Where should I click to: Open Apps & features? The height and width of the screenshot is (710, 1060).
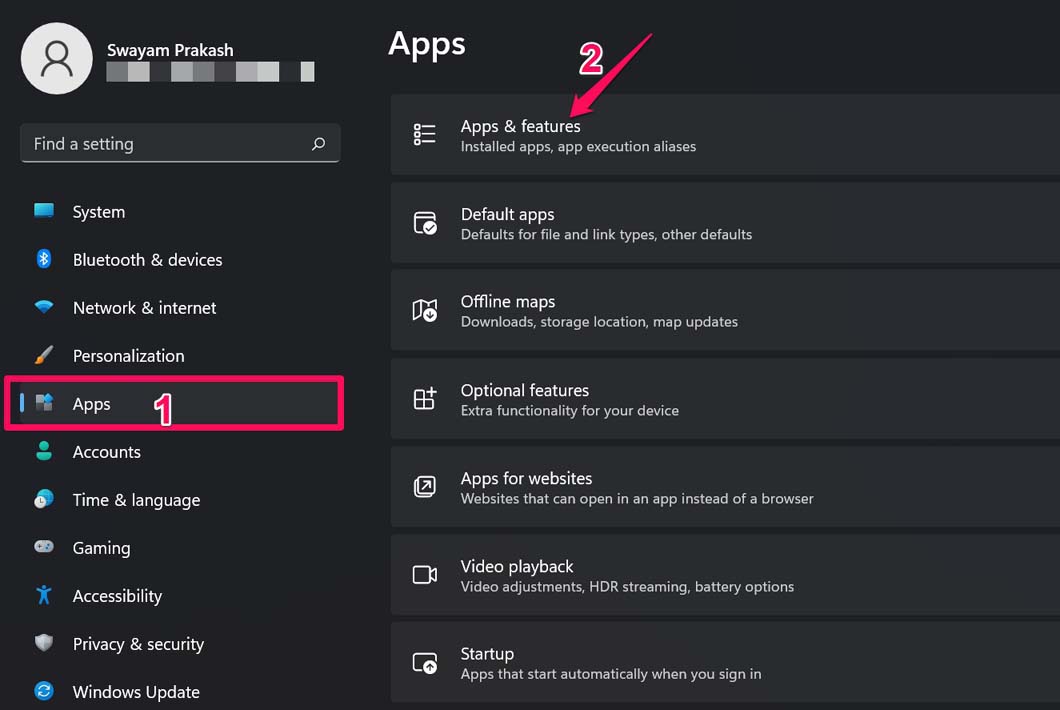pos(725,135)
